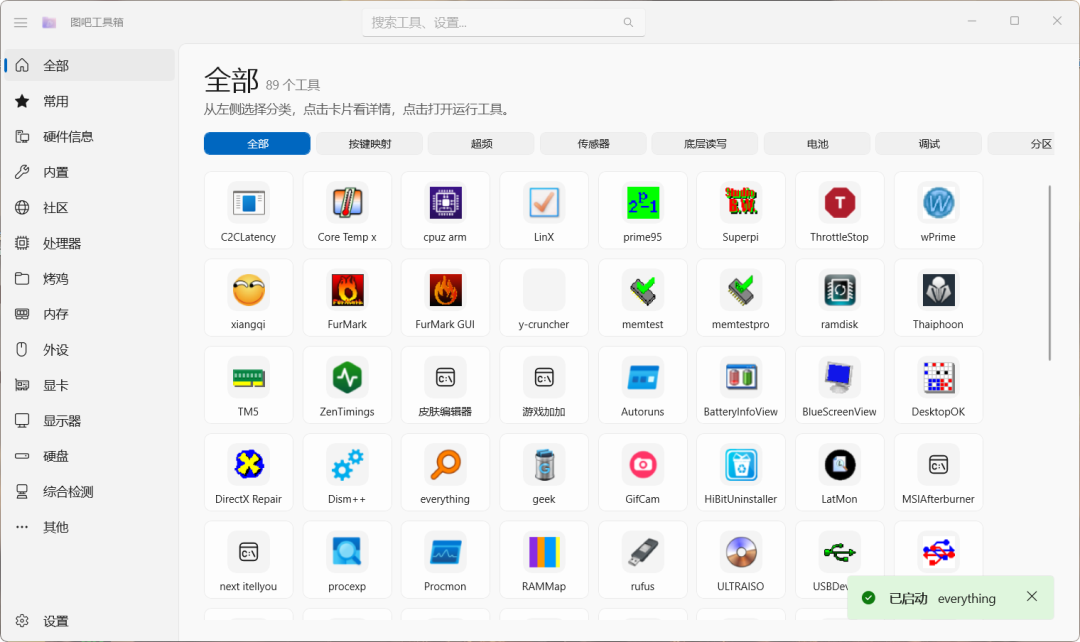Screen dimensions: 1080x642
Task: Open 显卡 sidebar category
Action: point(90,385)
